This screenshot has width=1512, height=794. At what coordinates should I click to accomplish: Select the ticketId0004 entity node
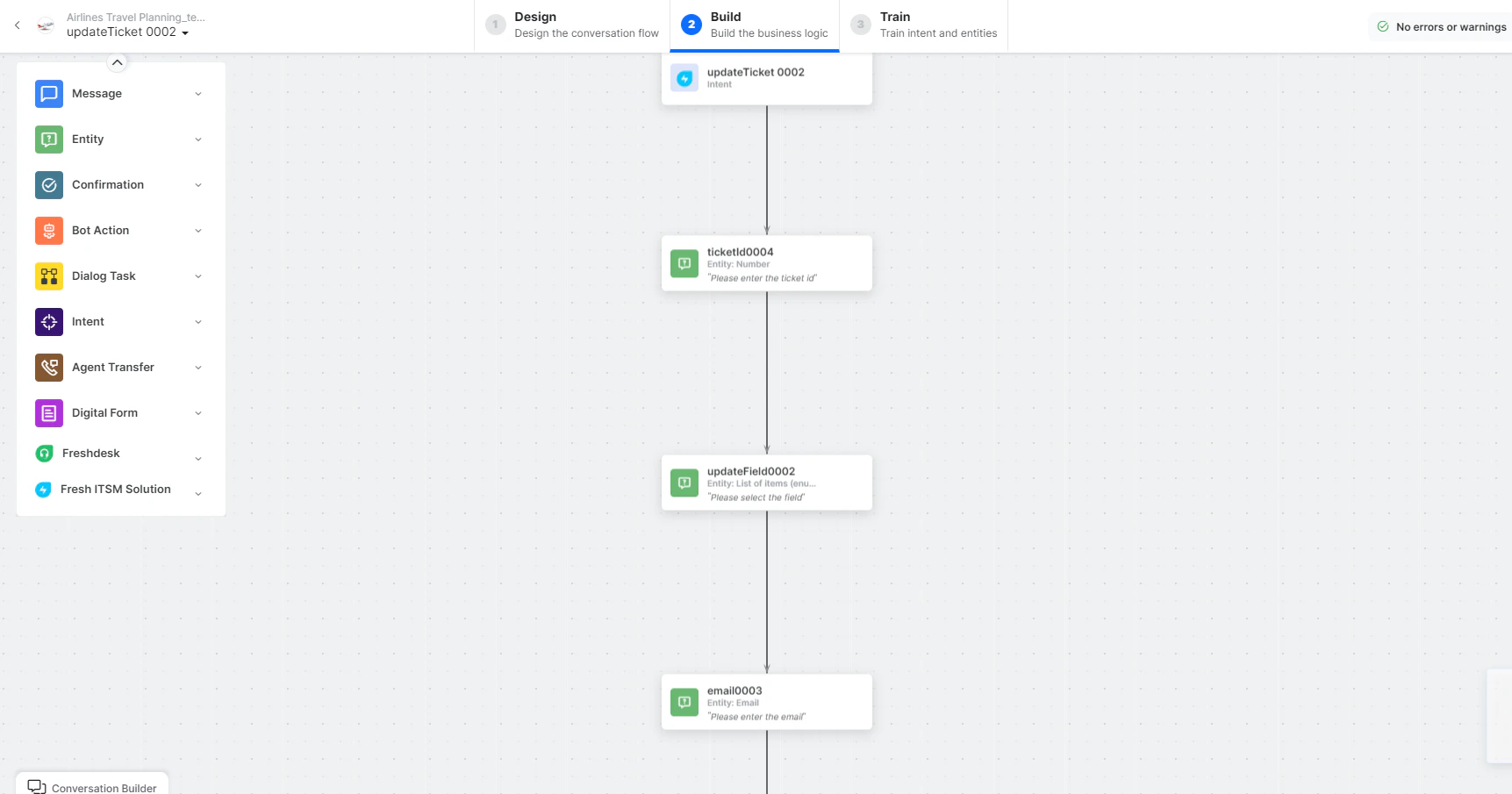coord(766,262)
